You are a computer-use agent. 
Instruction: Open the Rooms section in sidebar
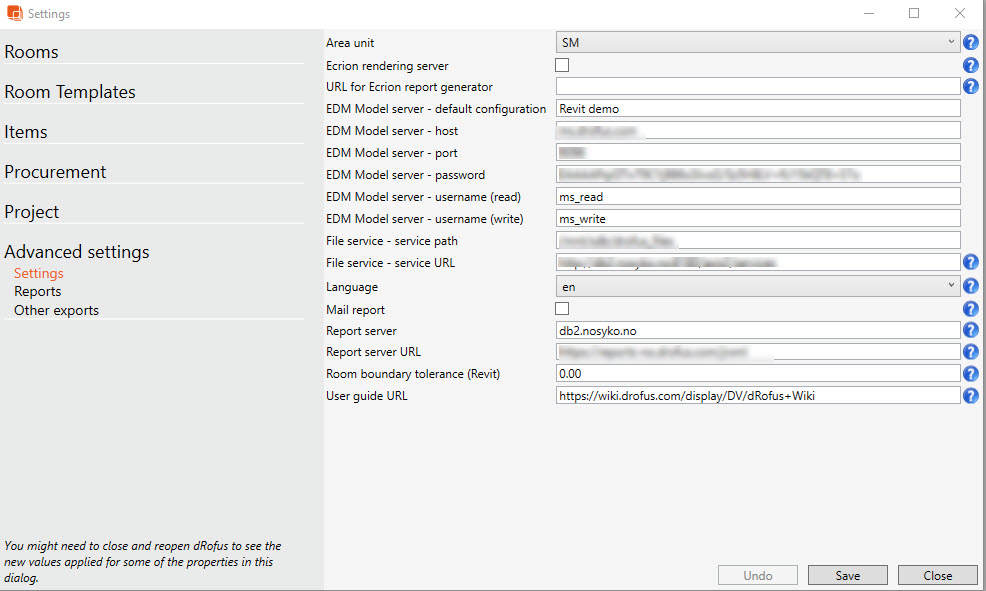click(x=32, y=52)
